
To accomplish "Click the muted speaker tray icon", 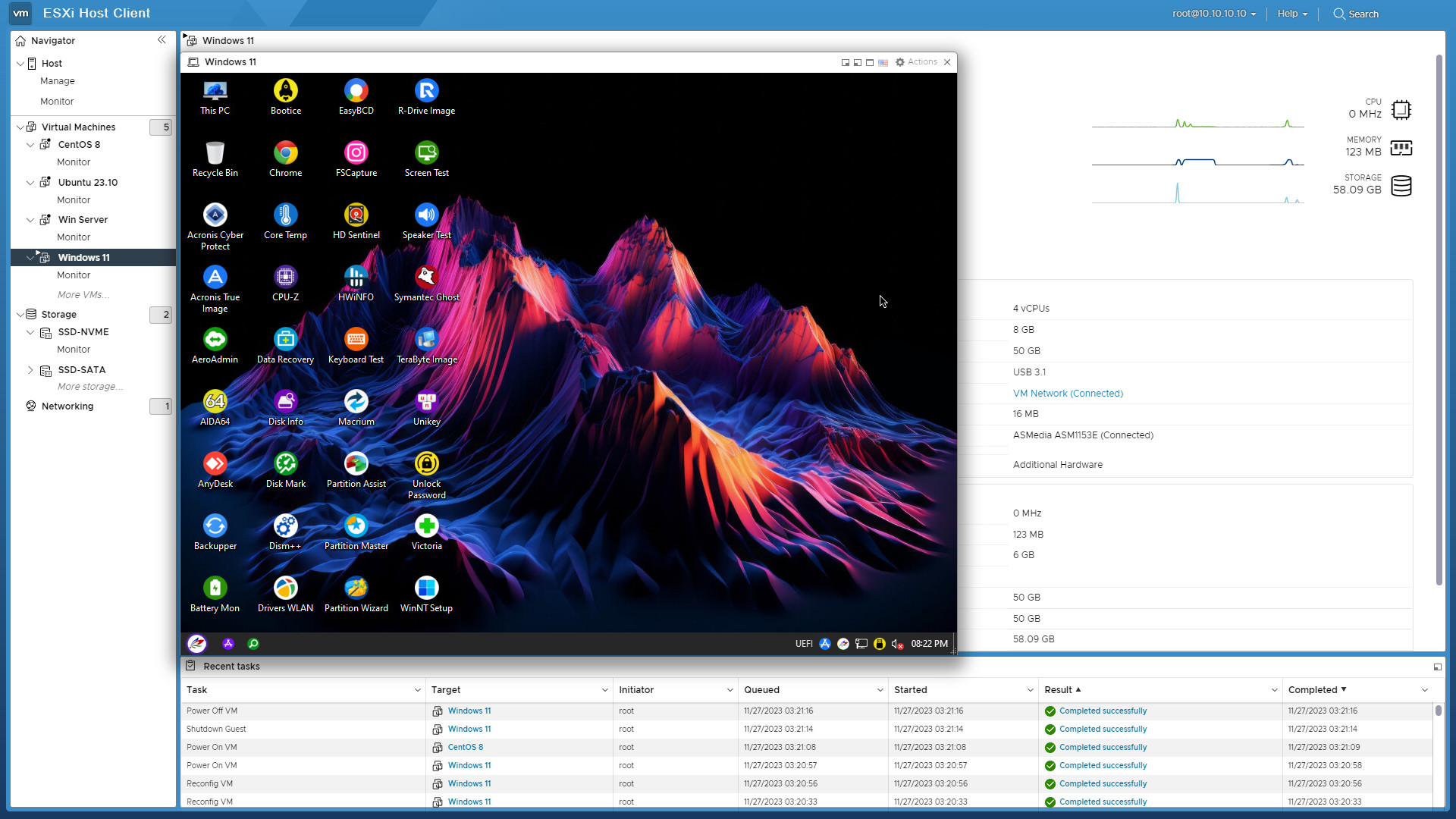I will tap(896, 644).
